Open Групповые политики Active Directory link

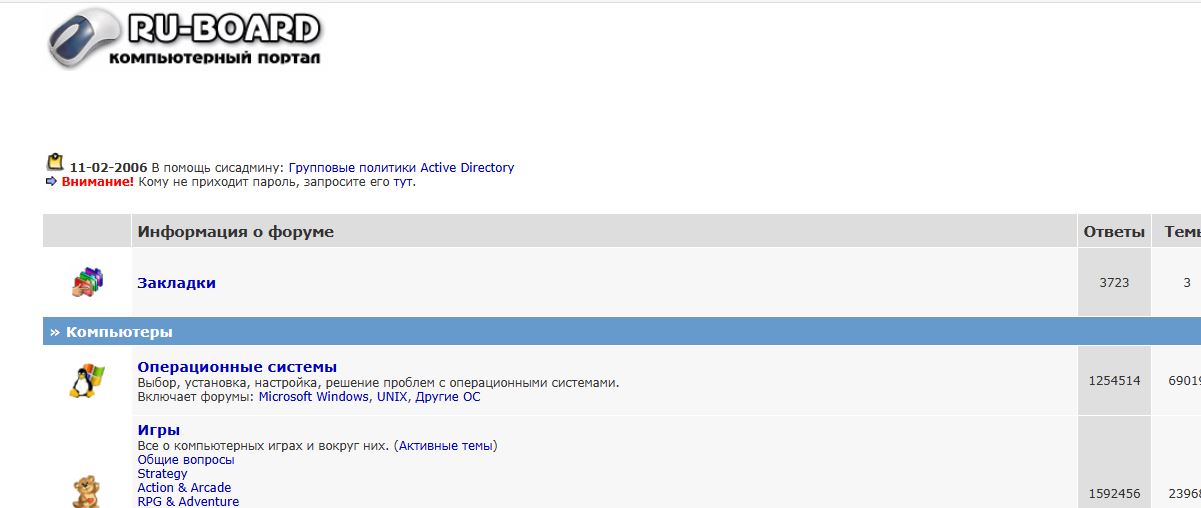tap(401, 167)
